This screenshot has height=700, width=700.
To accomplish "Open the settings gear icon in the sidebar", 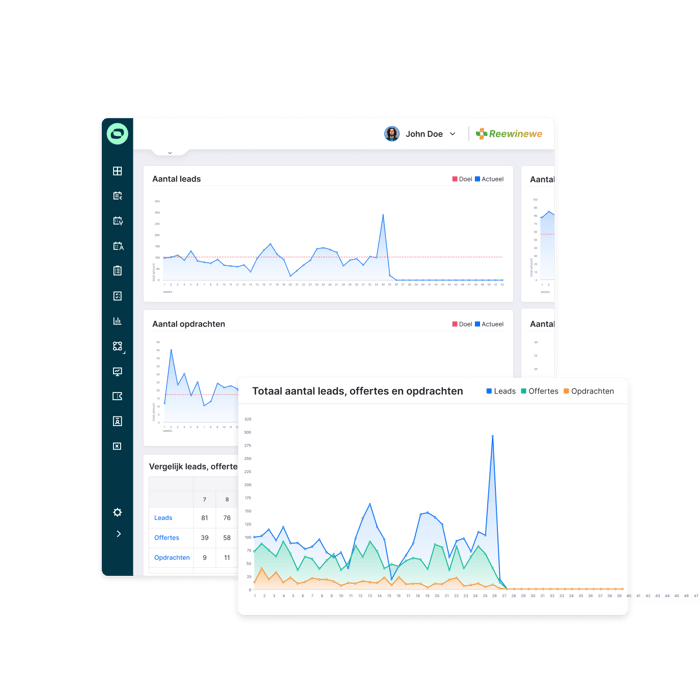I will (117, 512).
